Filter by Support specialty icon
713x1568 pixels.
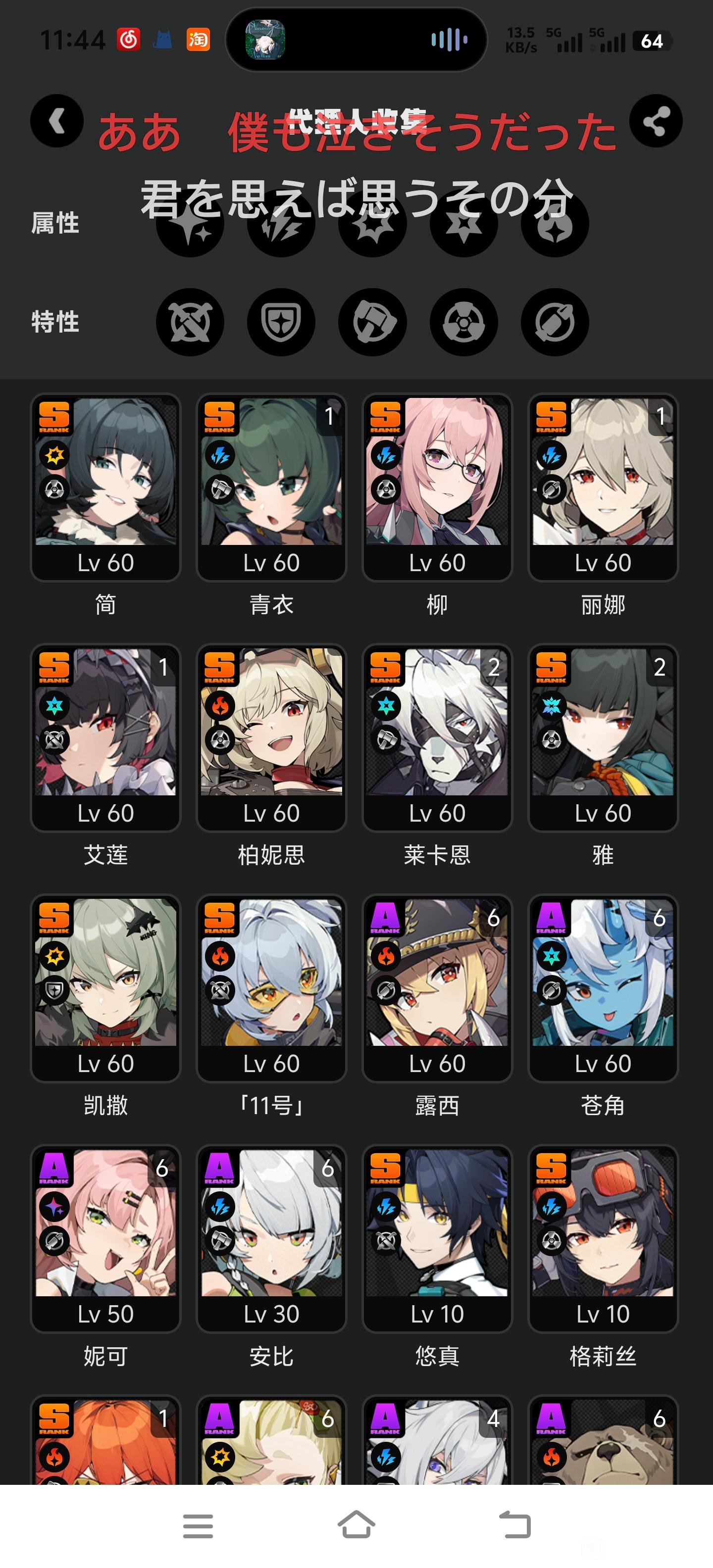click(x=555, y=322)
